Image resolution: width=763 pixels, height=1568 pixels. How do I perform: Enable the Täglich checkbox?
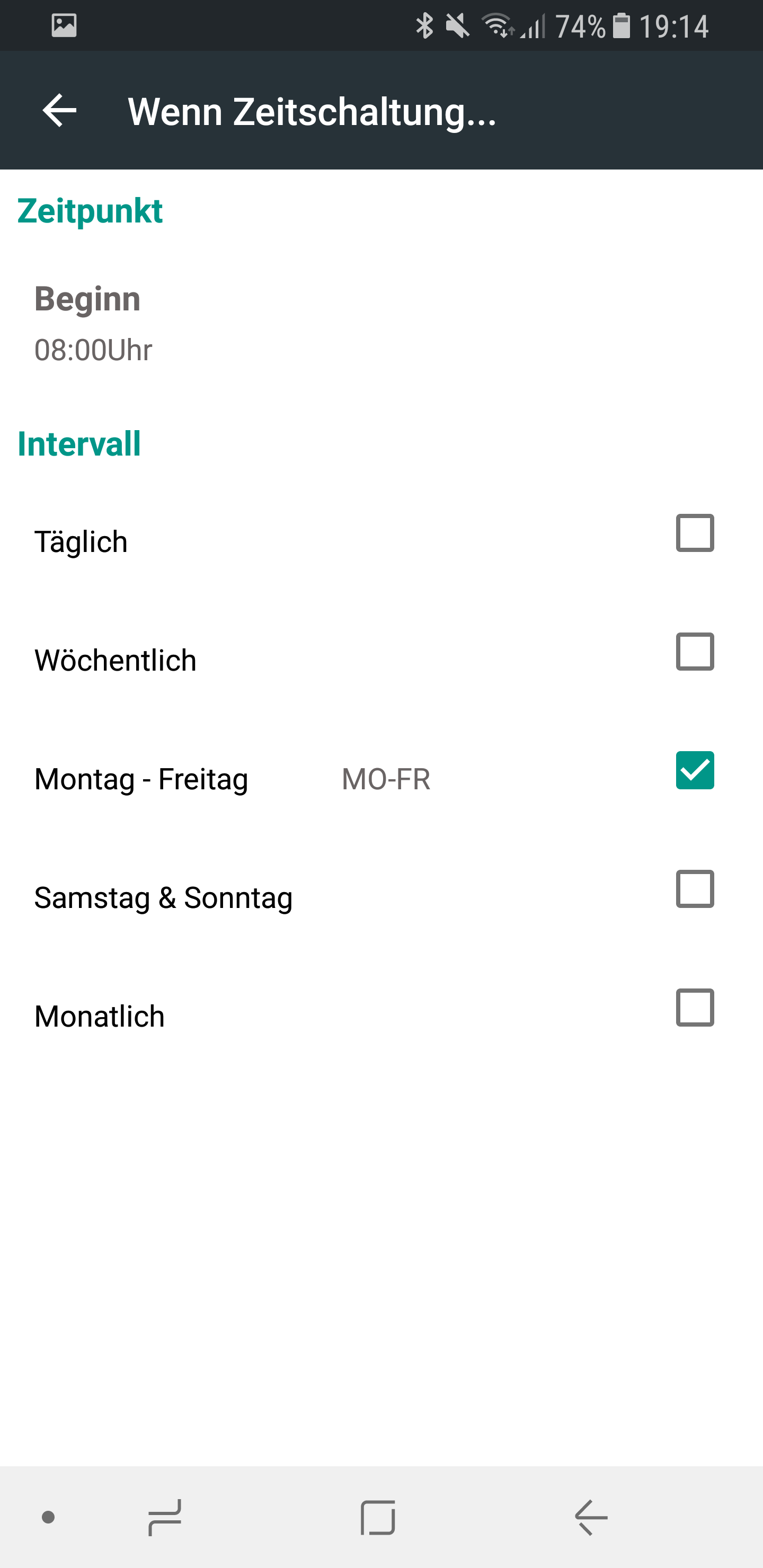pyautogui.click(x=695, y=533)
